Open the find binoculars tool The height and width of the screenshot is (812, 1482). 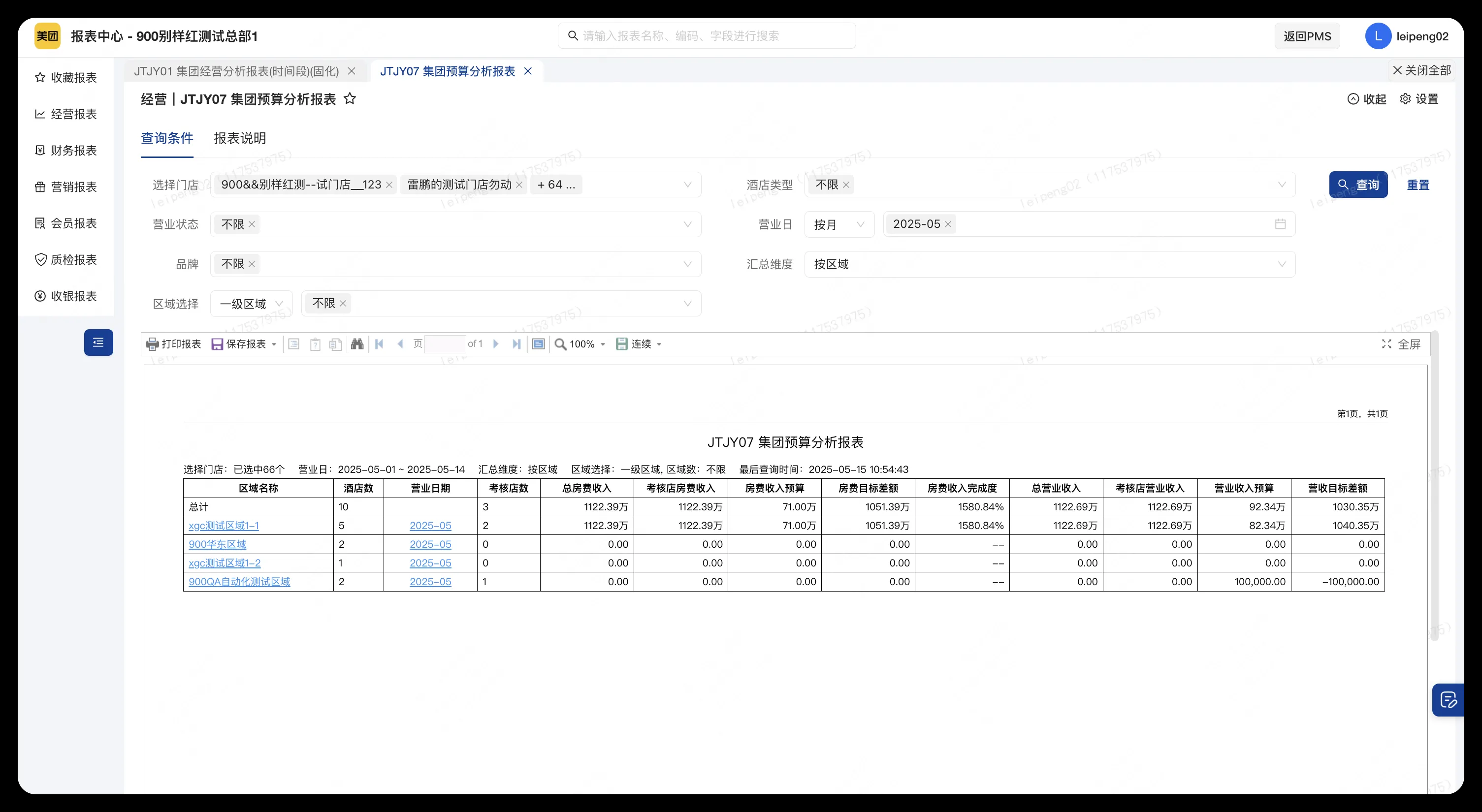coord(357,344)
